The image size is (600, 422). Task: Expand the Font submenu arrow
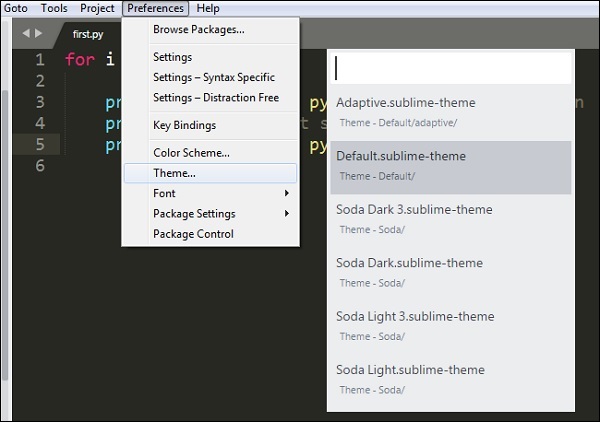click(287, 193)
